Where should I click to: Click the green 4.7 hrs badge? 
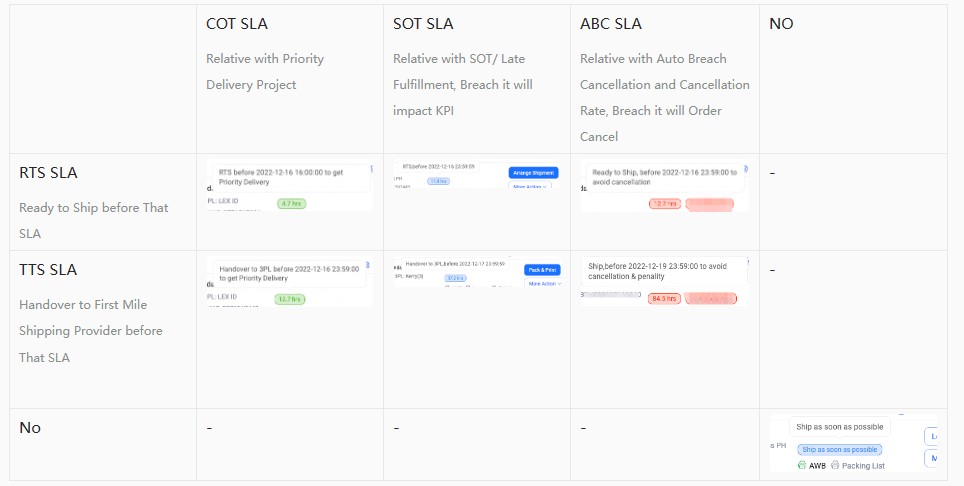point(292,203)
